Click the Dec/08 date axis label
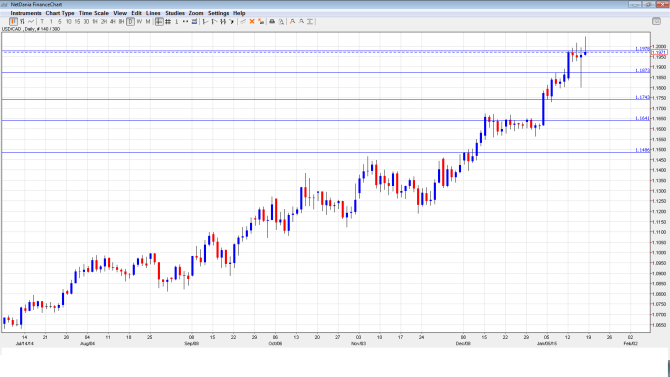 point(463,343)
